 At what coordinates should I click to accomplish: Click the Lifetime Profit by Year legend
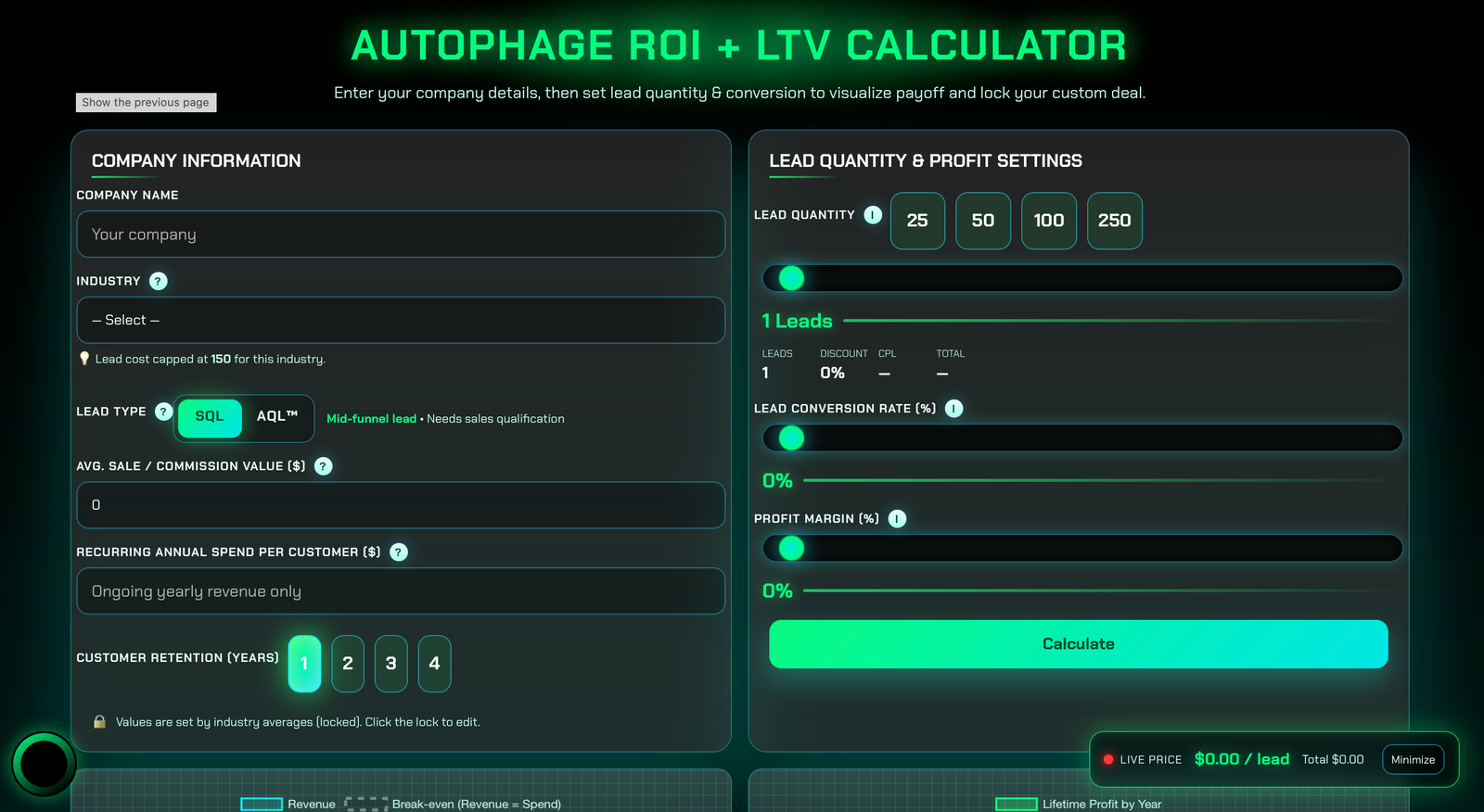[x=1079, y=804]
